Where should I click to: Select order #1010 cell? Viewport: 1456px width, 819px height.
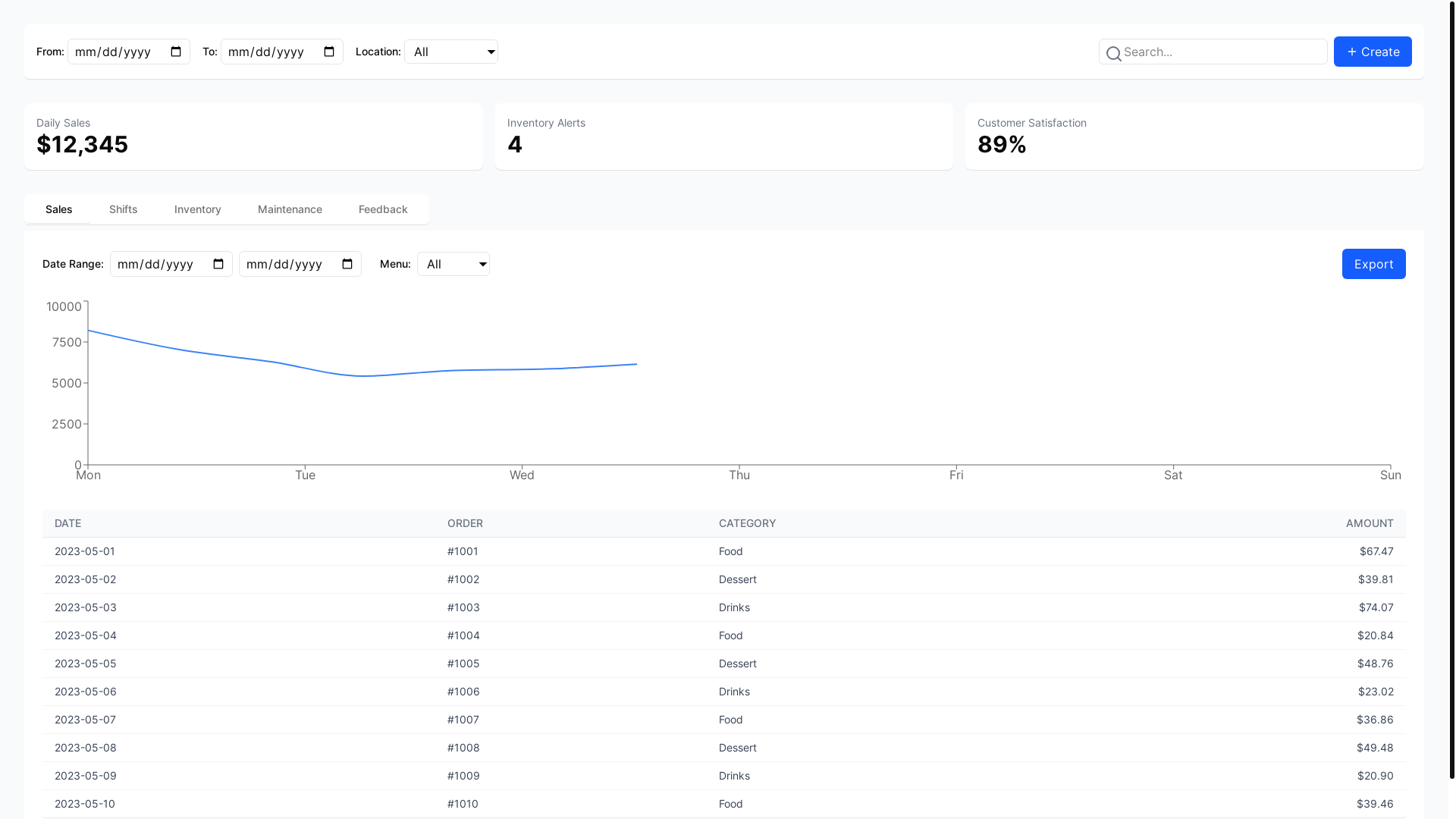coord(463,804)
